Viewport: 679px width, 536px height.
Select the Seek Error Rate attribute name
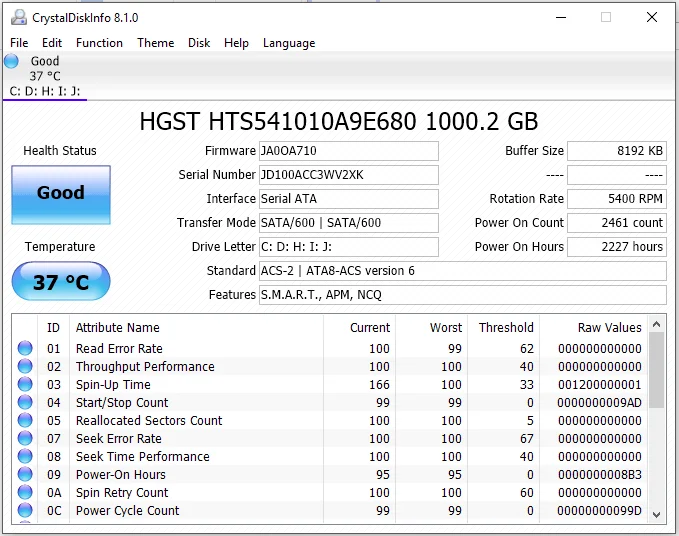click(119, 439)
